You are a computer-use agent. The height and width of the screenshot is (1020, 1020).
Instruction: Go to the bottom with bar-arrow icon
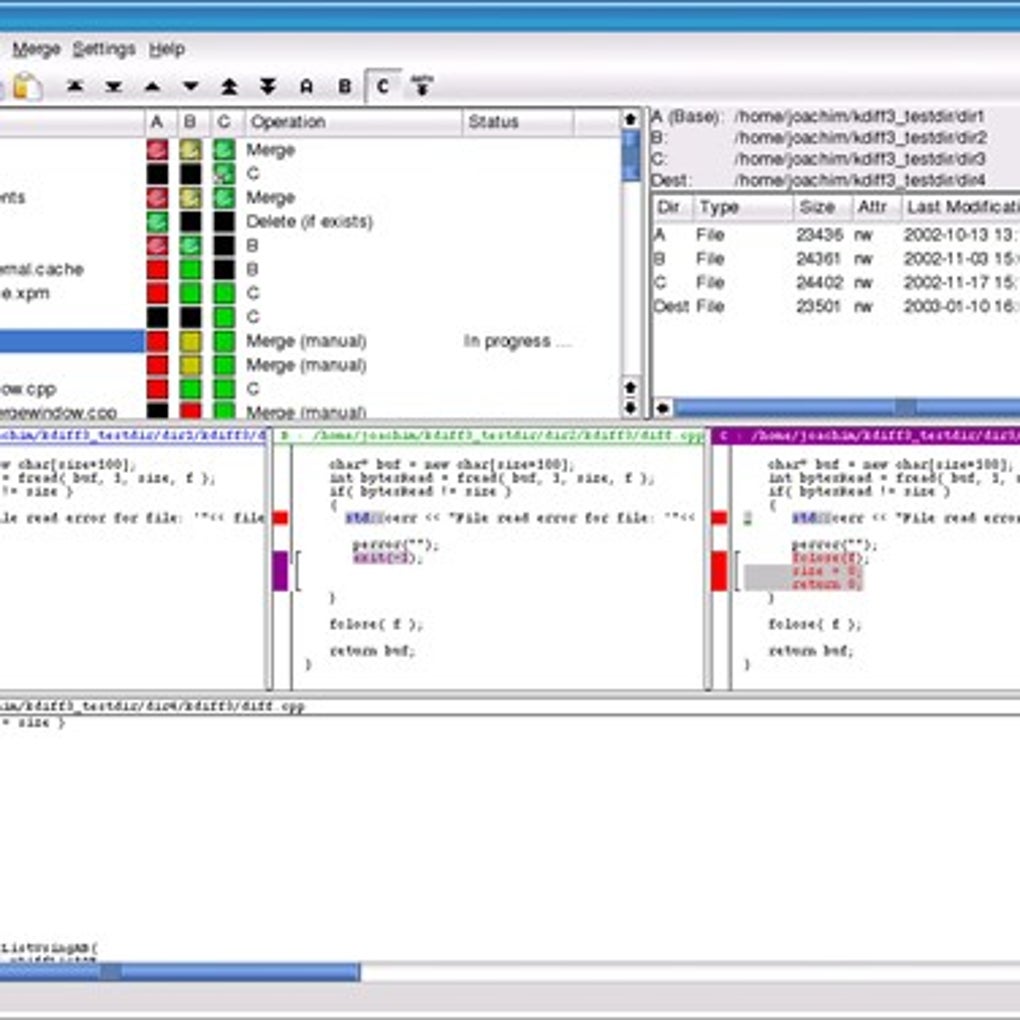[114, 86]
